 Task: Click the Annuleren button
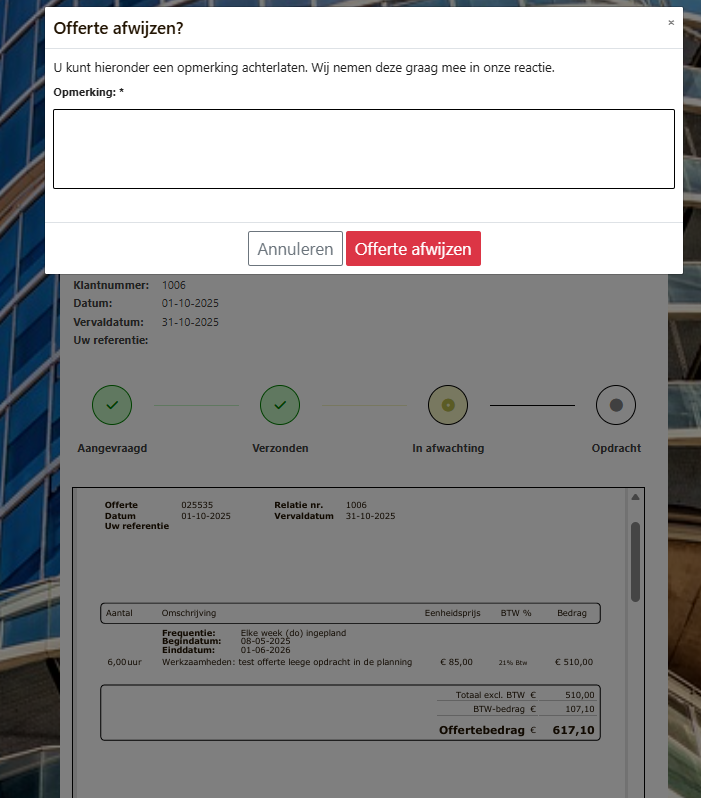coord(295,248)
